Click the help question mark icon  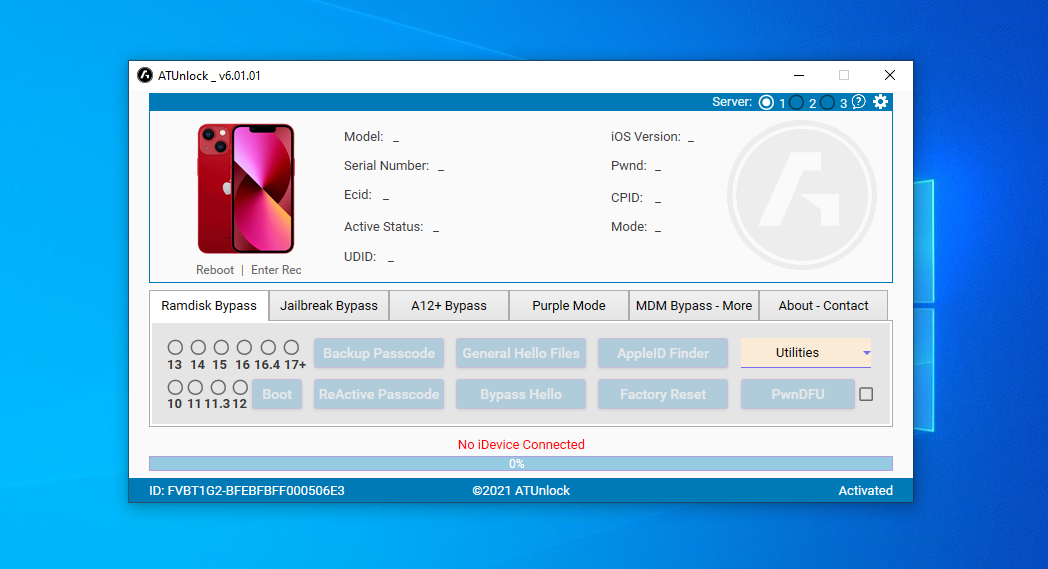coord(858,102)
